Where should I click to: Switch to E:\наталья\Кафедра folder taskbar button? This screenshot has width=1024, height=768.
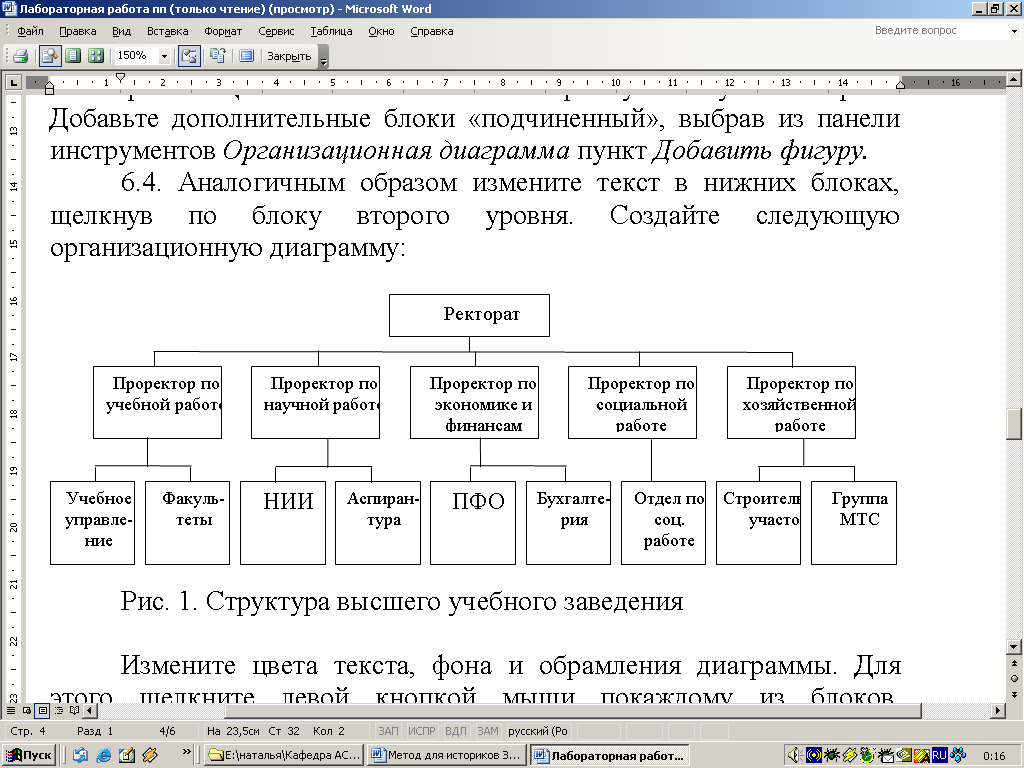coord(283,756)
